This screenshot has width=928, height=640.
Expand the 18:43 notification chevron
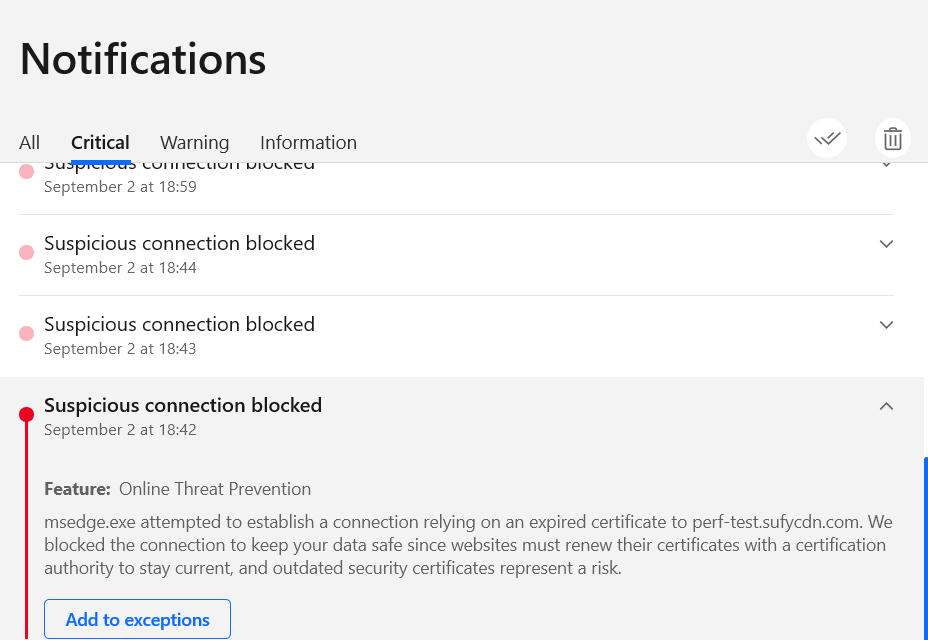[886, 325]
